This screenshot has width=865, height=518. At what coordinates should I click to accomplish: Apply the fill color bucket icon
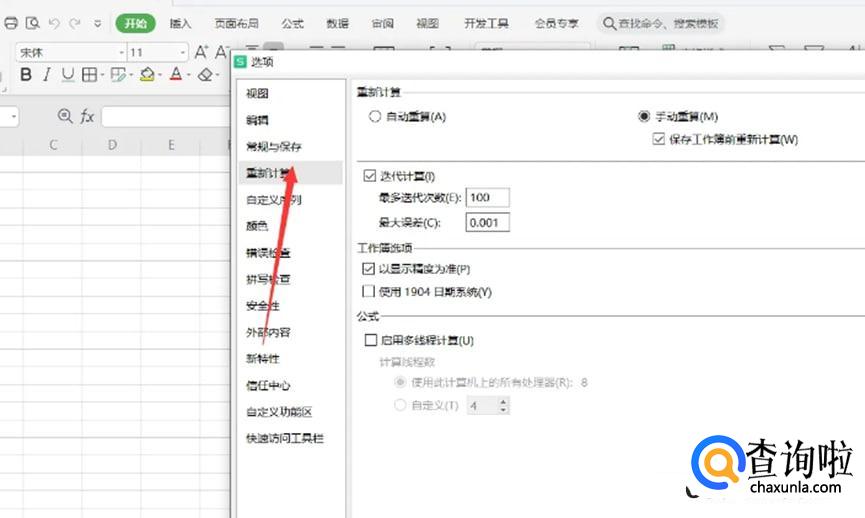[147, 74]
